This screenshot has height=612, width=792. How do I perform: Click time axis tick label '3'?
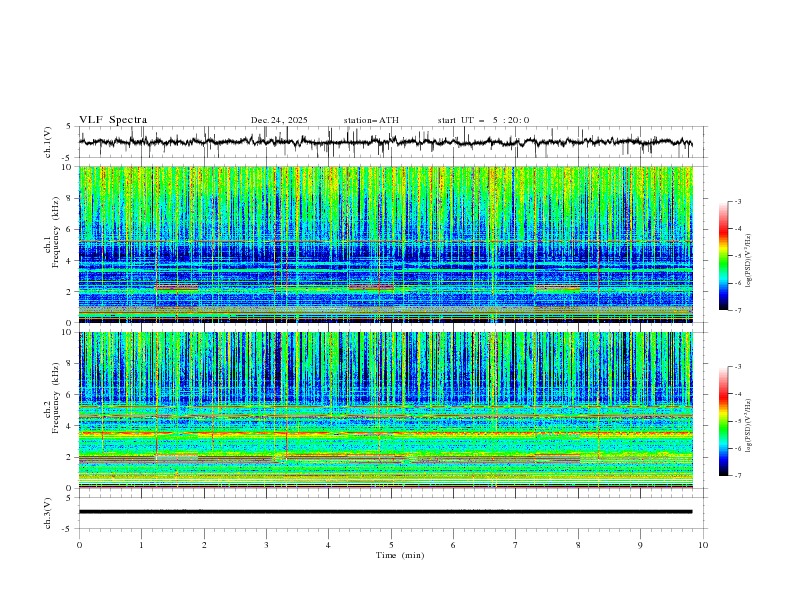coord(266,545)
